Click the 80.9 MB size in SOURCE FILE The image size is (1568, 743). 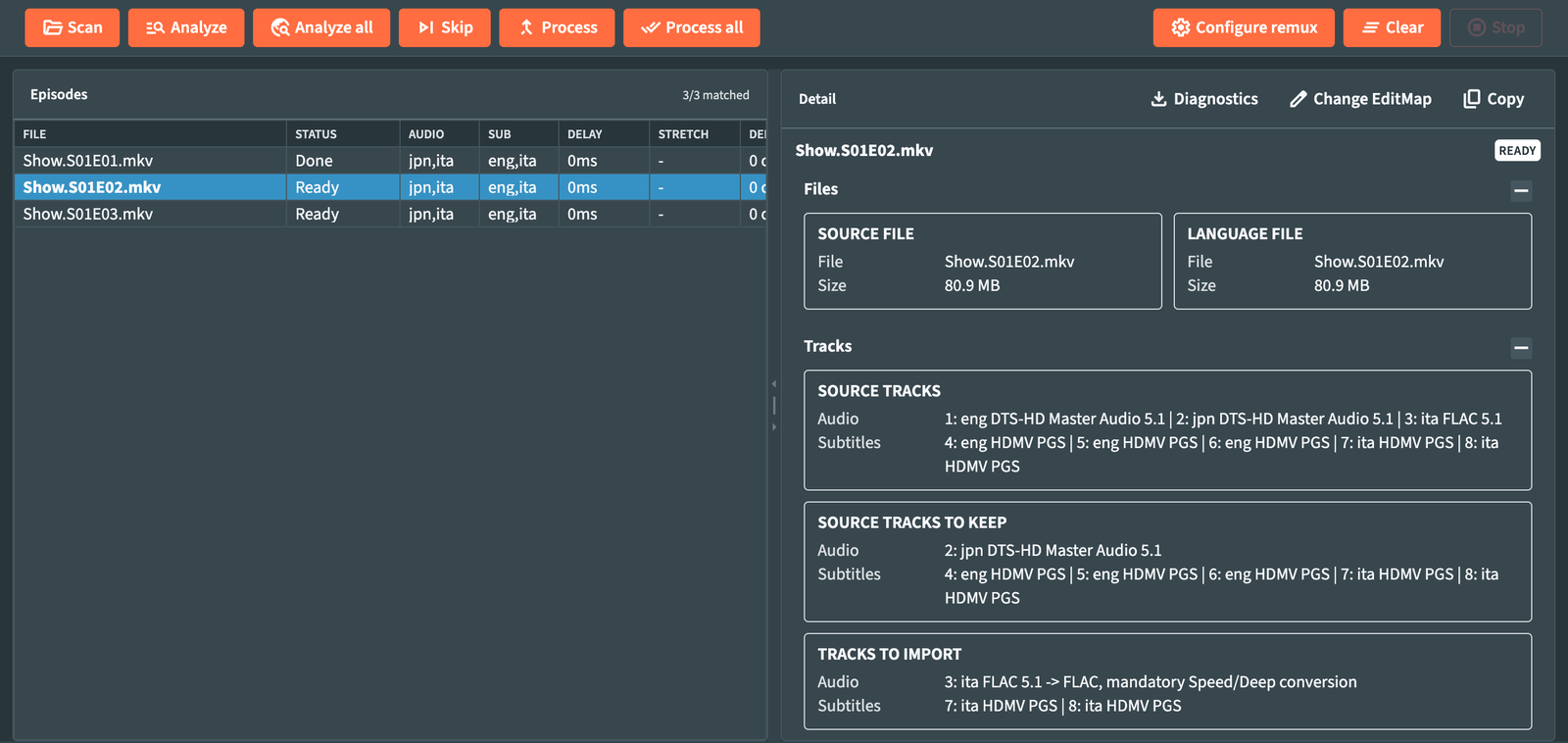coord(972,286)
